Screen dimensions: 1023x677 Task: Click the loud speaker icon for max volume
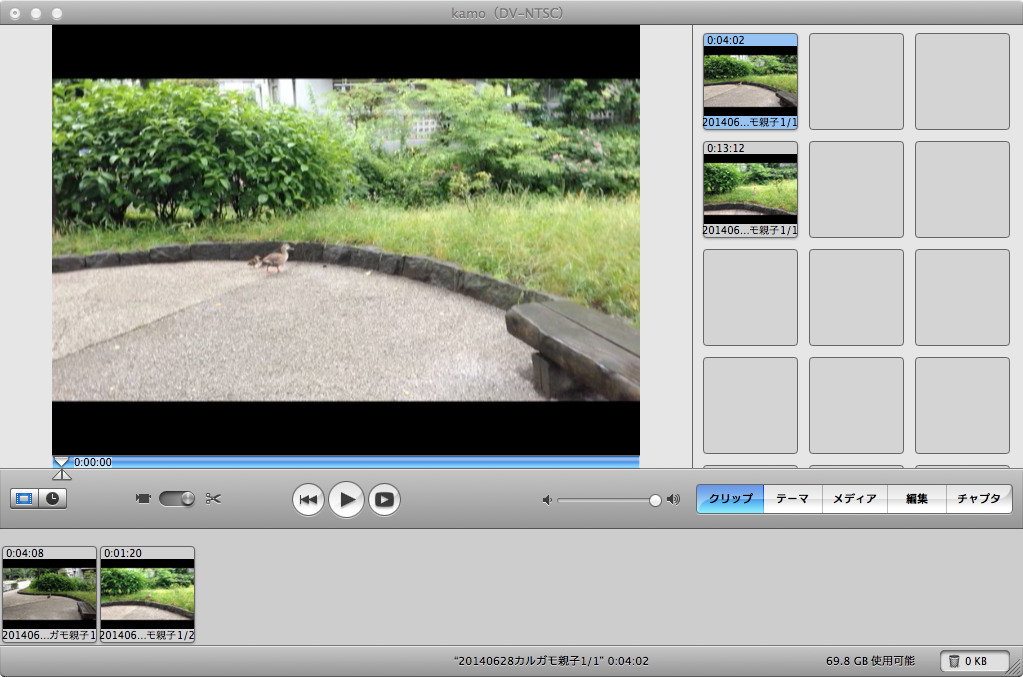(x=673, y=500)
